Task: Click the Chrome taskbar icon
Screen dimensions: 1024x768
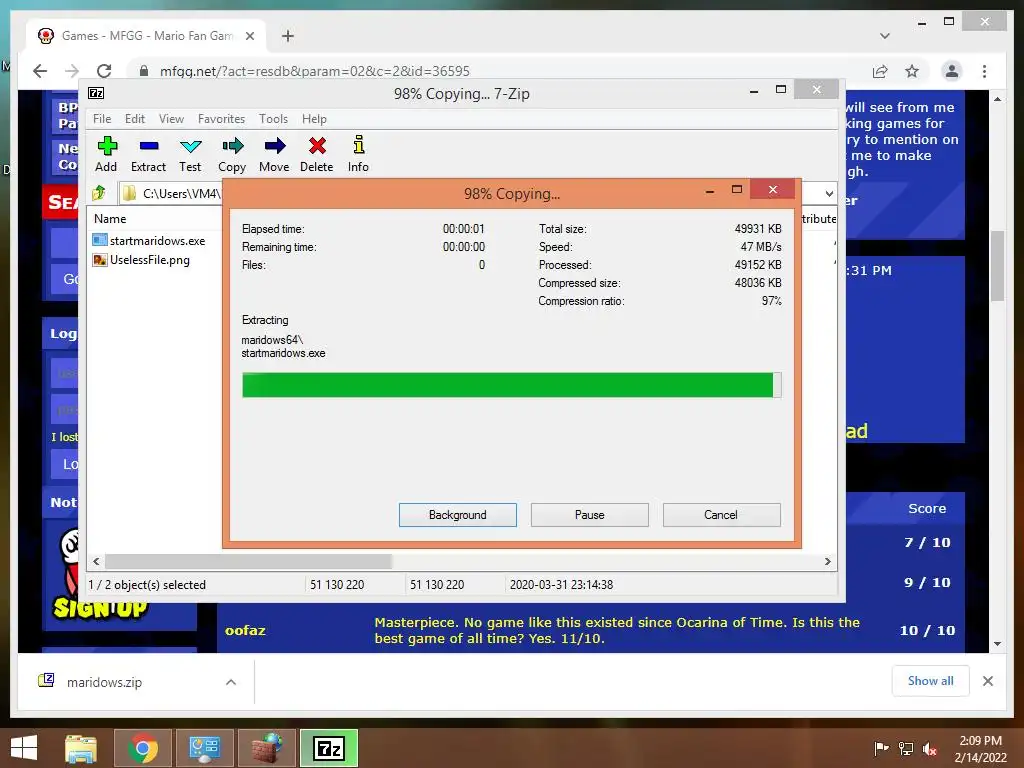Action: (x=143, y=748)
